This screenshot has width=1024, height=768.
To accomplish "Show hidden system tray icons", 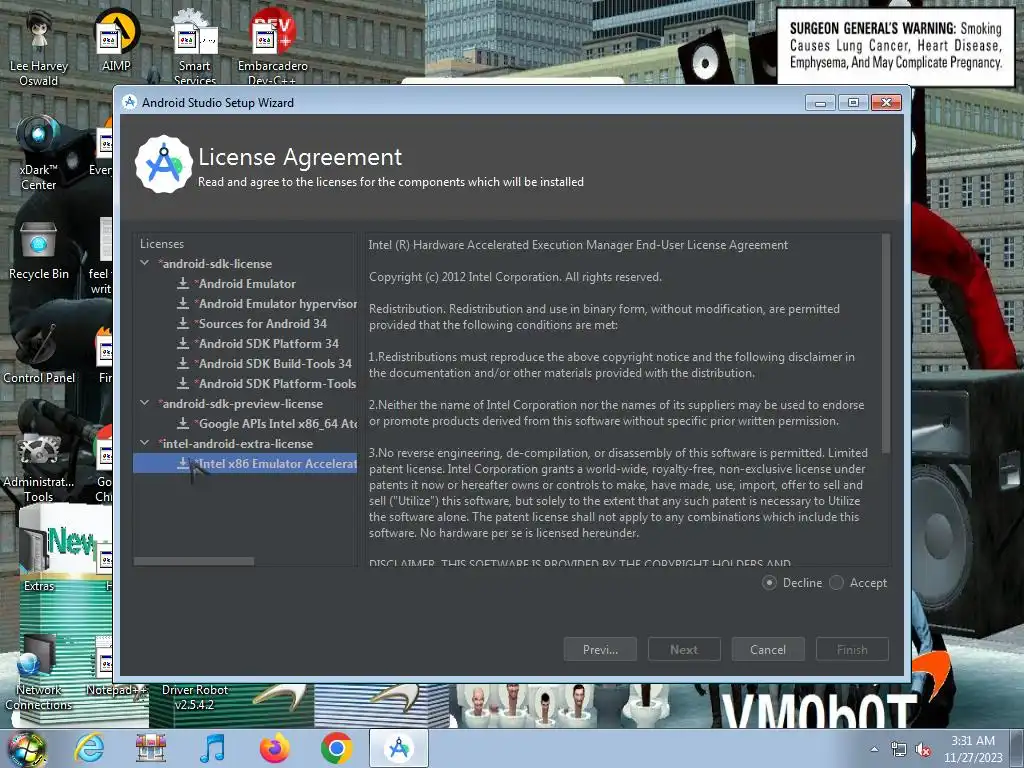I will click(x=874, y=749).
